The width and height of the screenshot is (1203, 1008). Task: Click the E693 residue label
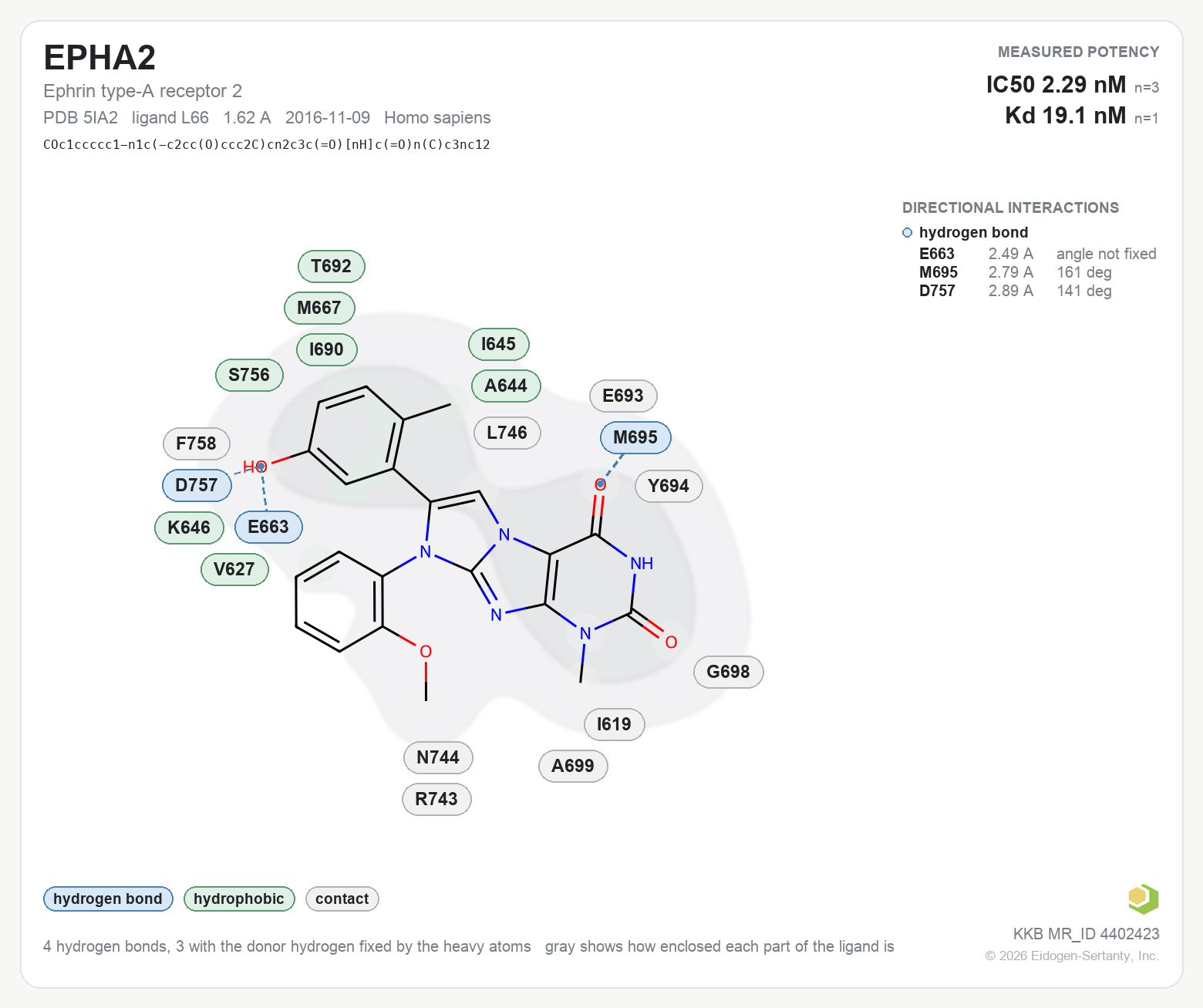coord(623,396)
